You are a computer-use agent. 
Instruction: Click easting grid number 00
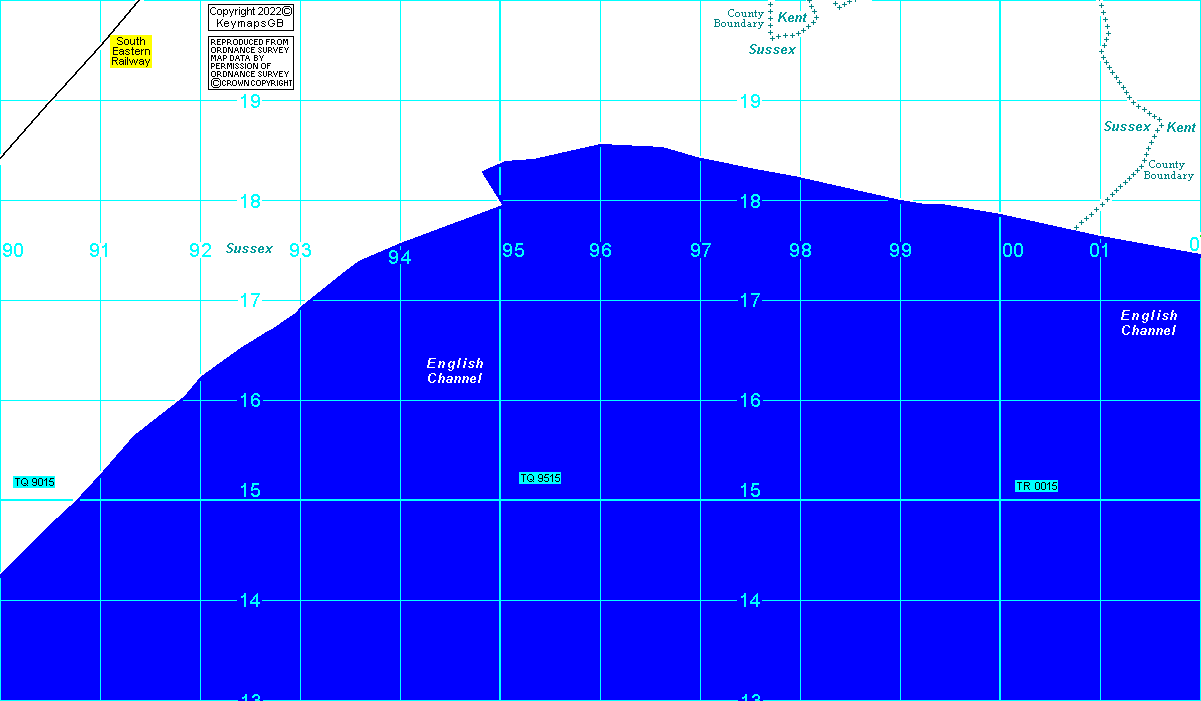[x=1012, y=251]
